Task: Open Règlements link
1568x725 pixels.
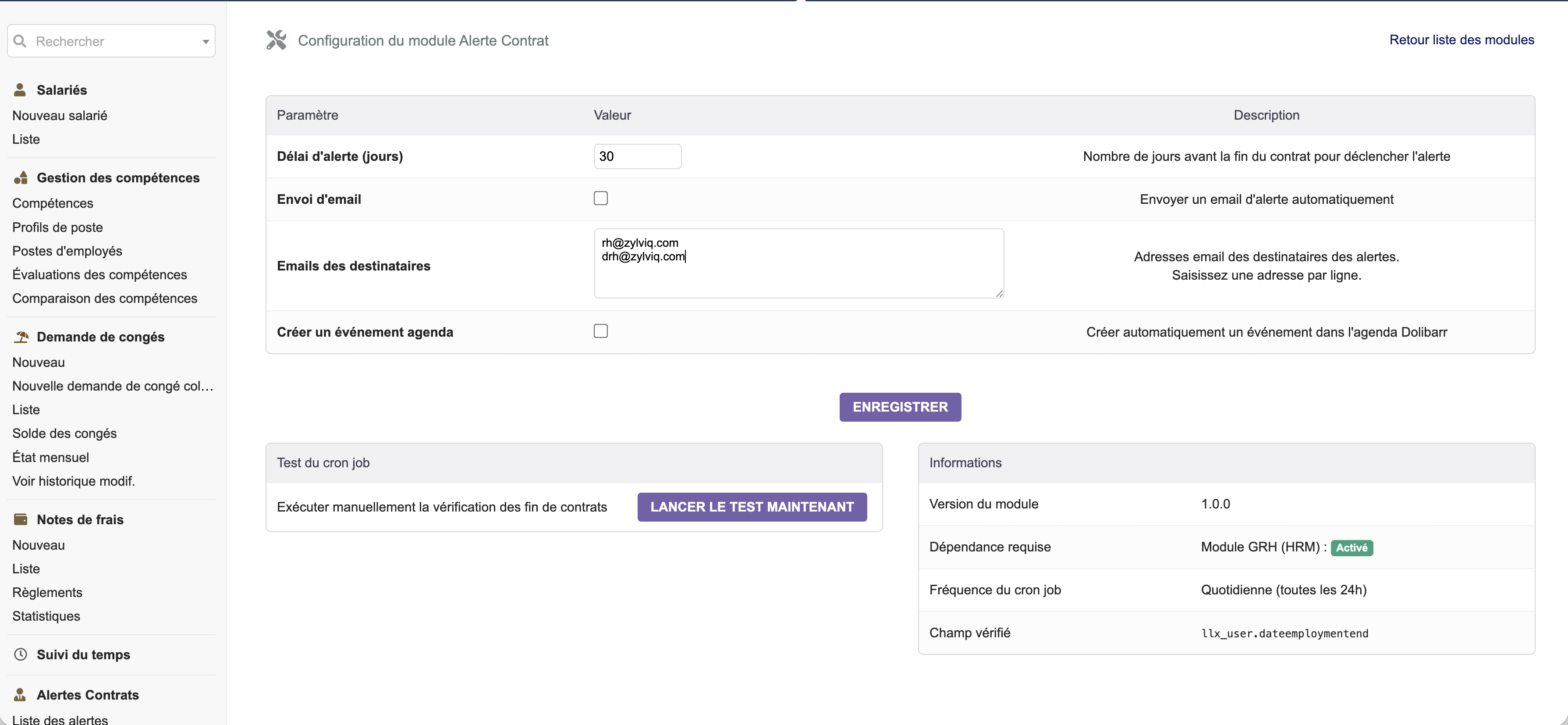Action: (47, 592)
